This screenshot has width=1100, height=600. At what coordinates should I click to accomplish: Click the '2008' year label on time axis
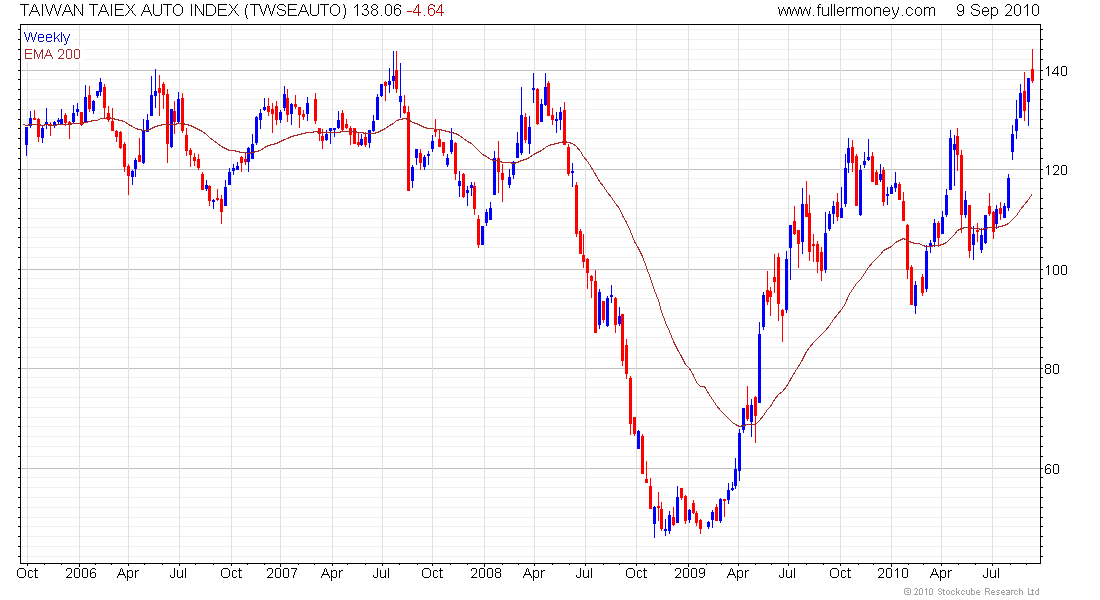pos(486,573)
